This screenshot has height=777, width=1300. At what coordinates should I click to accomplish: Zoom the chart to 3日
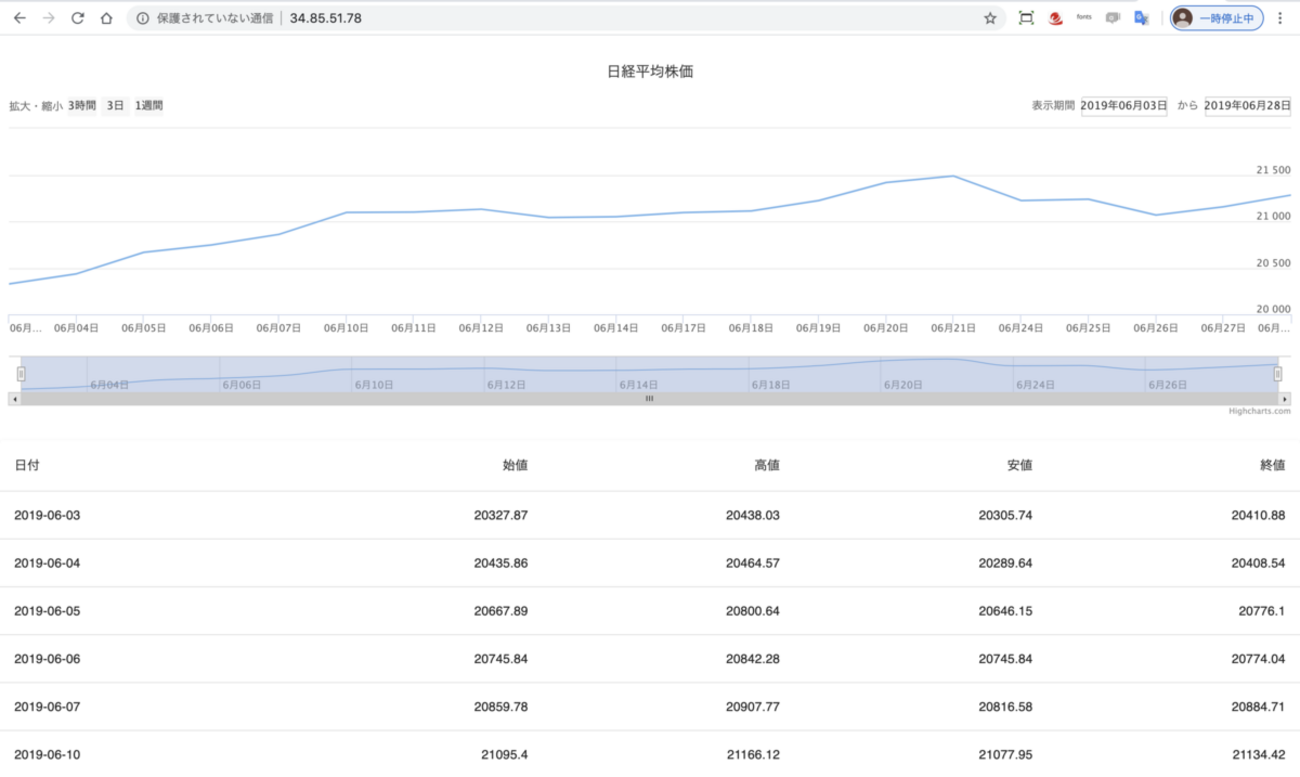115,106
